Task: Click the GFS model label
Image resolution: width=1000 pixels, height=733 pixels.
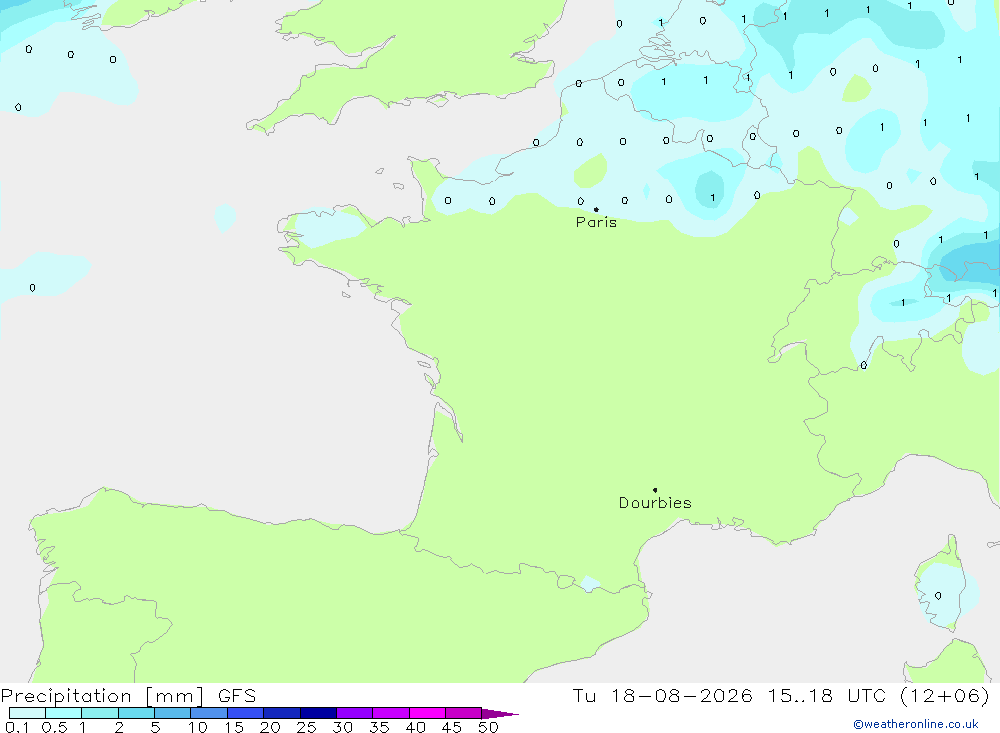Action: pos(237,696)
